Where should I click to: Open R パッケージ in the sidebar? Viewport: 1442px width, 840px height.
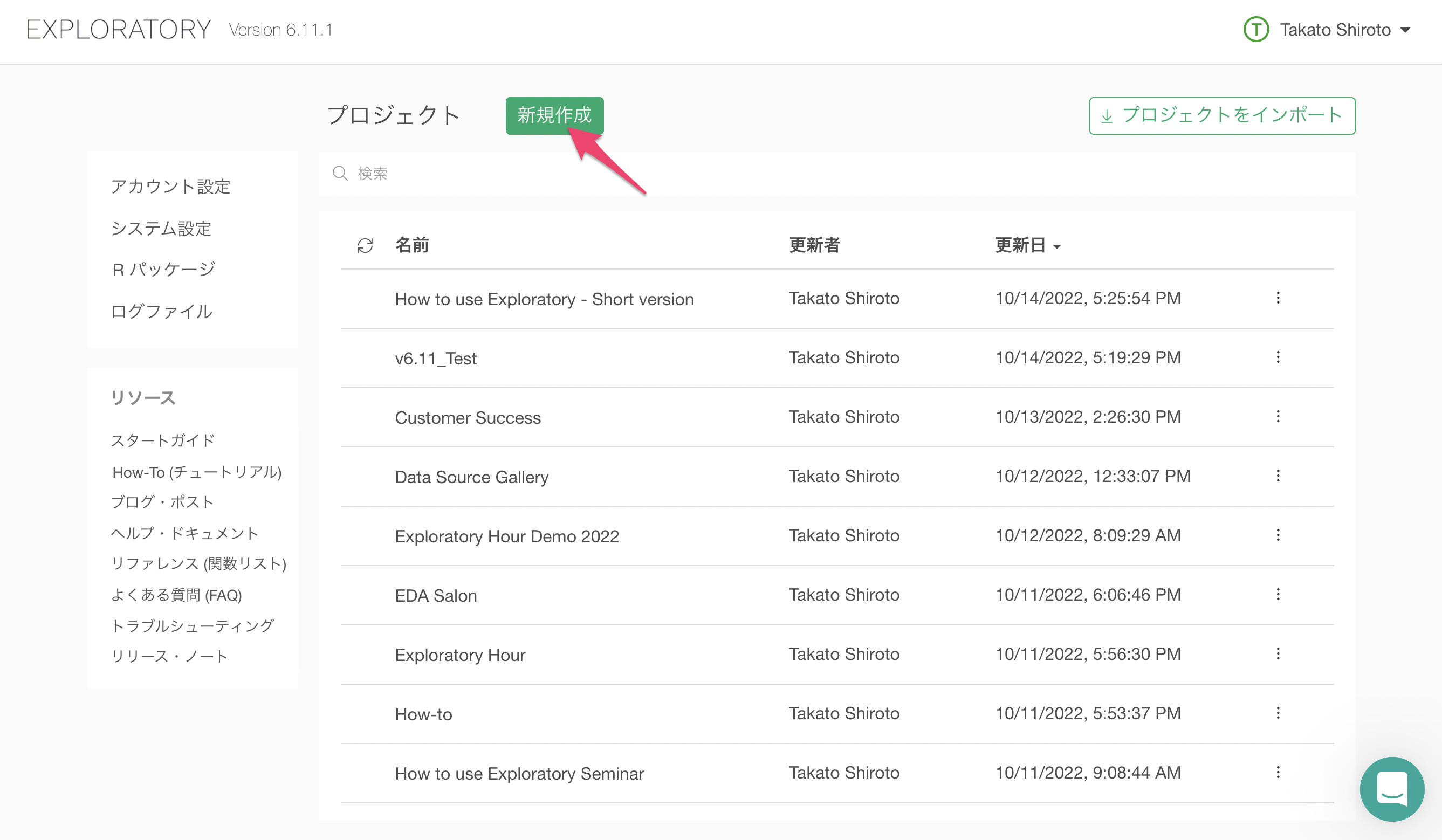(163, 270)
